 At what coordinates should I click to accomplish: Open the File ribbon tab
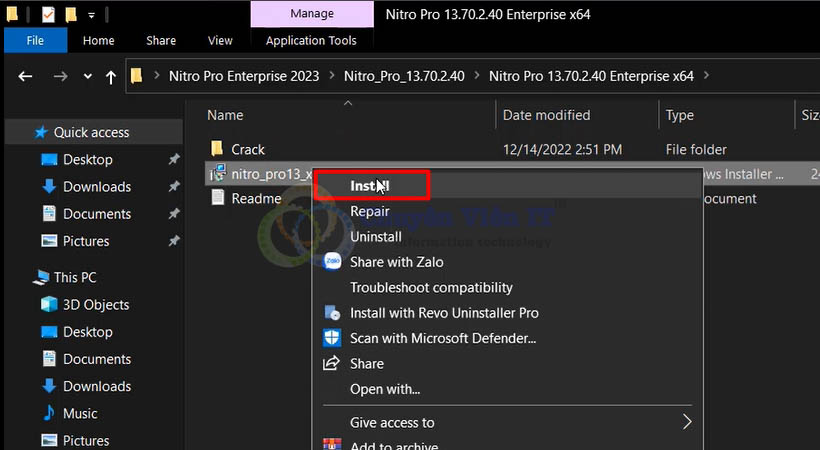click(36, 40)
